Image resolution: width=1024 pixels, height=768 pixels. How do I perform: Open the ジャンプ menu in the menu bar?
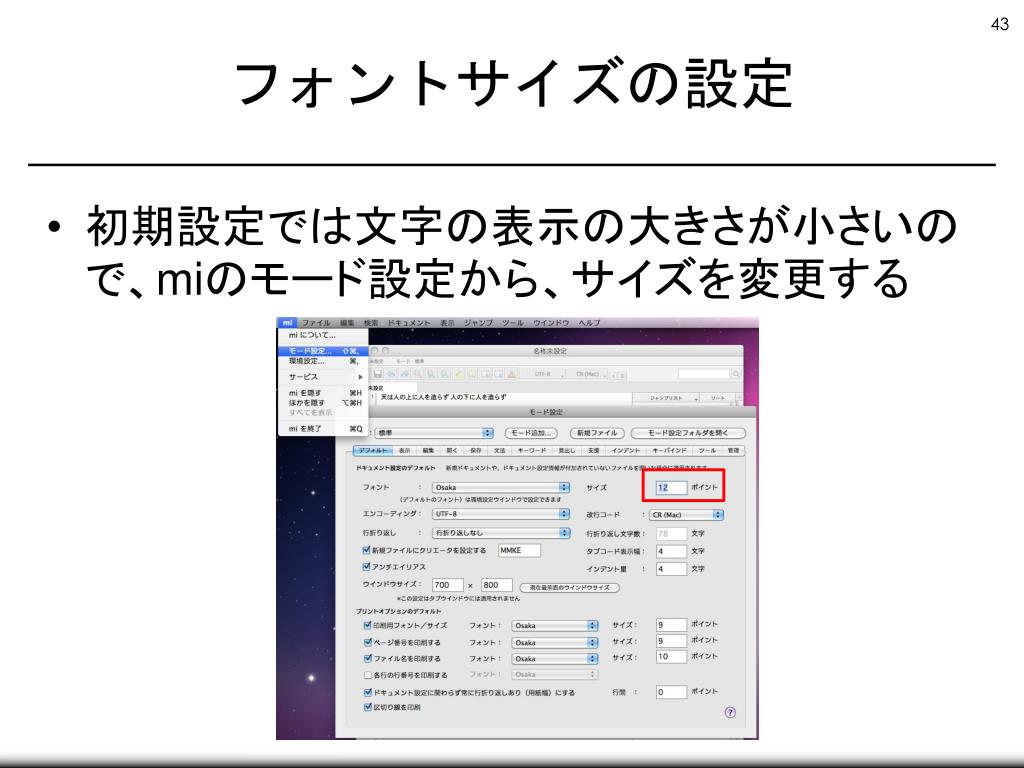[478, 323]
